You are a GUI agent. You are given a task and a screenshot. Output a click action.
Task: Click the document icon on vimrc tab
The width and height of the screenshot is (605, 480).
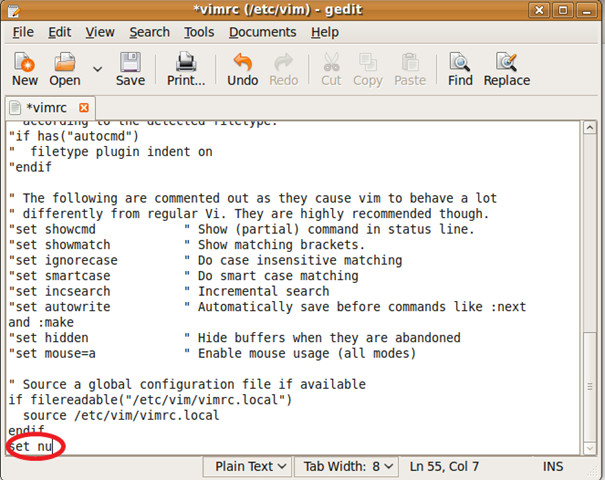click(x=15, y=108)
